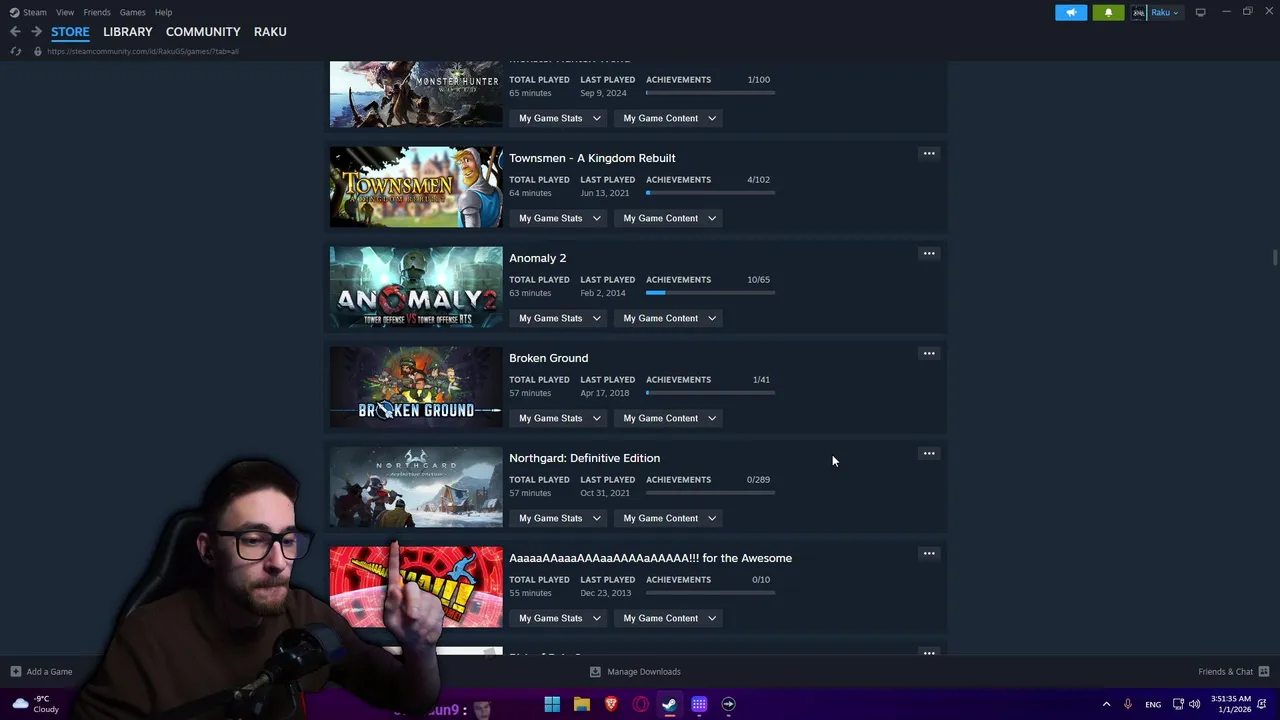Click the Anomaly 2 game thumbnail
This screenshot has height=720, width=1280.
pos(416,287)
